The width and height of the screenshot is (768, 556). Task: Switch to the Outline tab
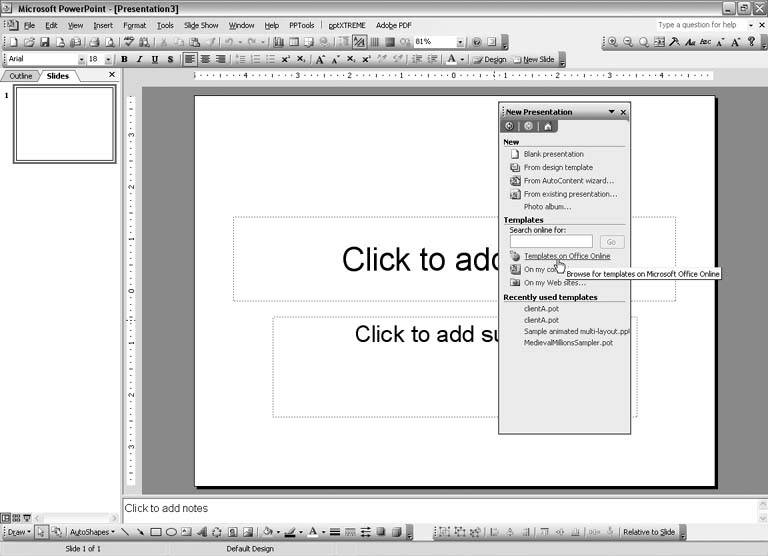[x=21, y=76]
